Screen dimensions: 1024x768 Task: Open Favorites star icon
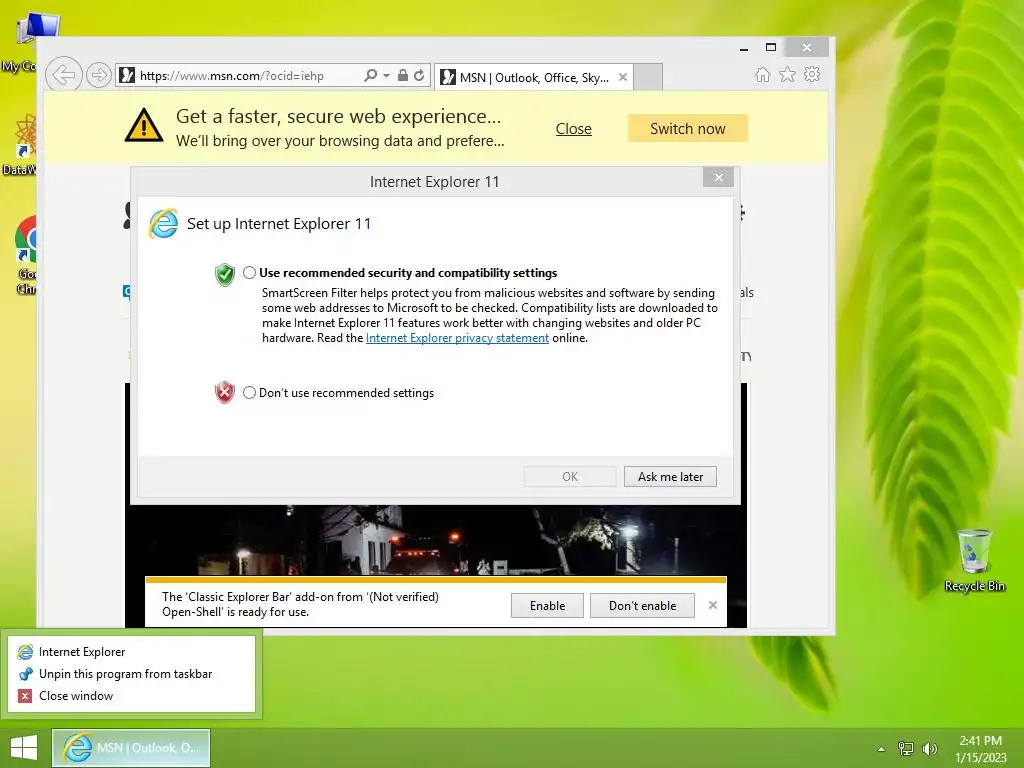[788, 74]
